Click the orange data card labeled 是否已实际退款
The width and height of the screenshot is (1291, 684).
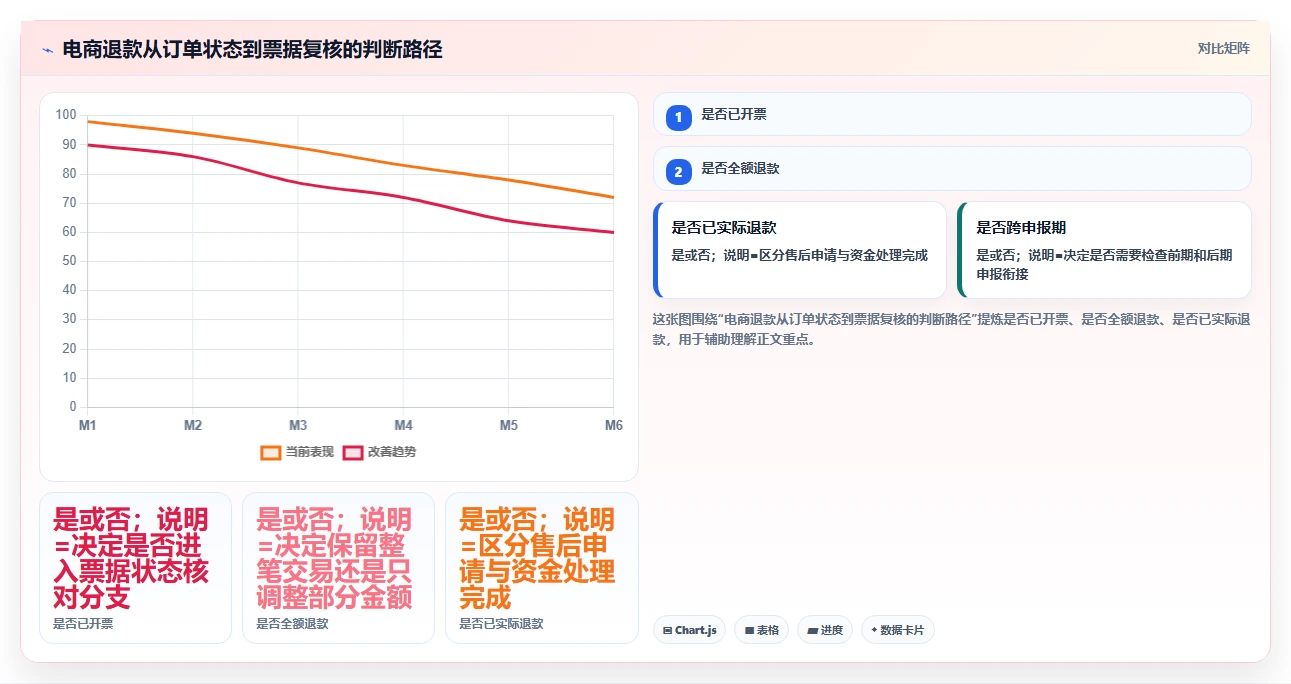coord(541,568)
